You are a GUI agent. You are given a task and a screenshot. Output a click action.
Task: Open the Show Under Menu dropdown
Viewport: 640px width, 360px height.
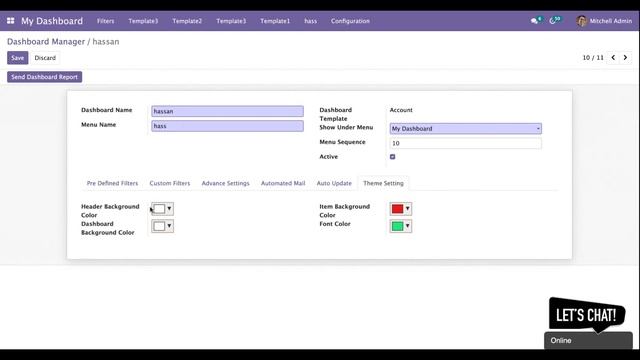tap(466, 129)
